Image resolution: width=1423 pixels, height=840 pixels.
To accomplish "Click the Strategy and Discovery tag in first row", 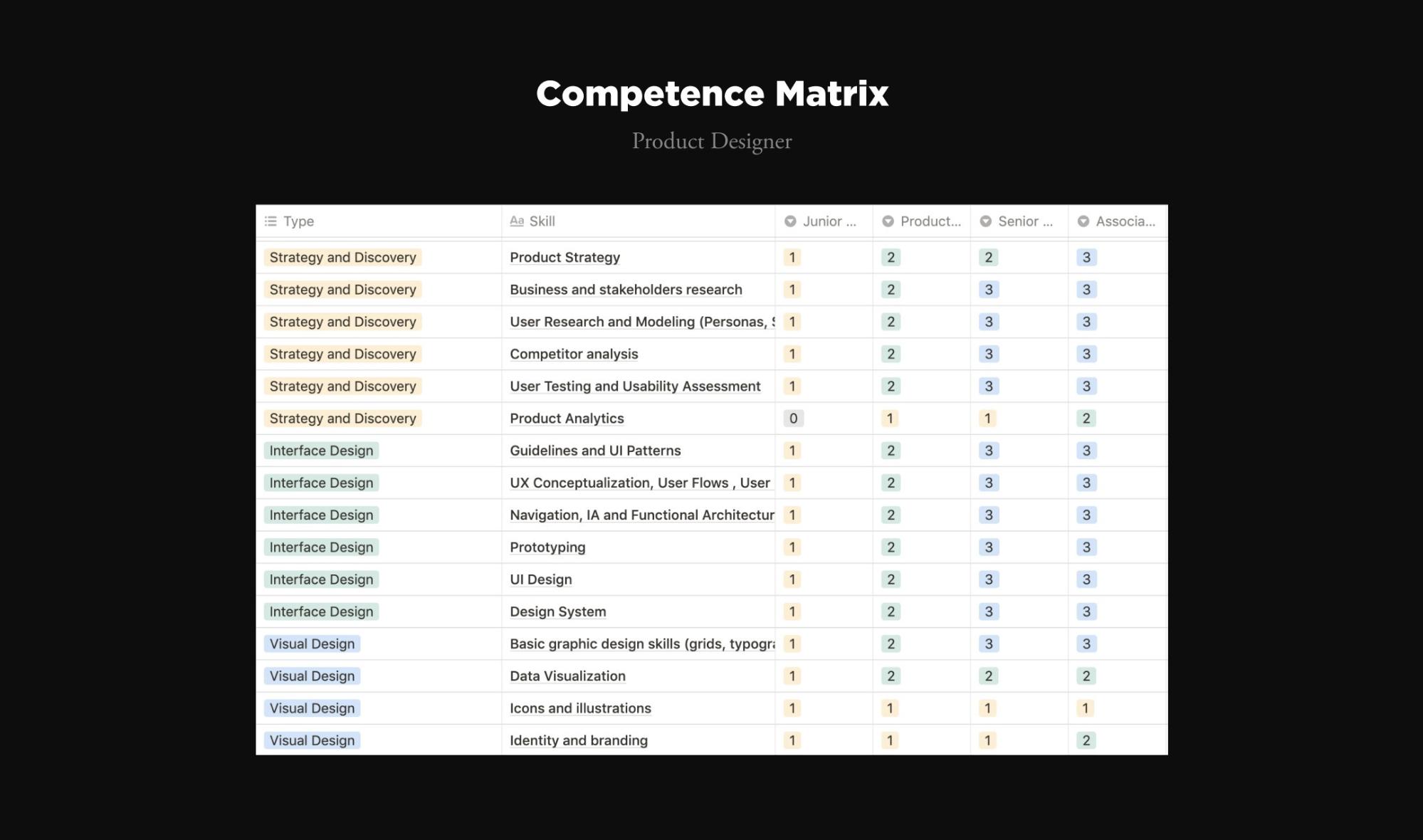I will click(x=342, y=258).
